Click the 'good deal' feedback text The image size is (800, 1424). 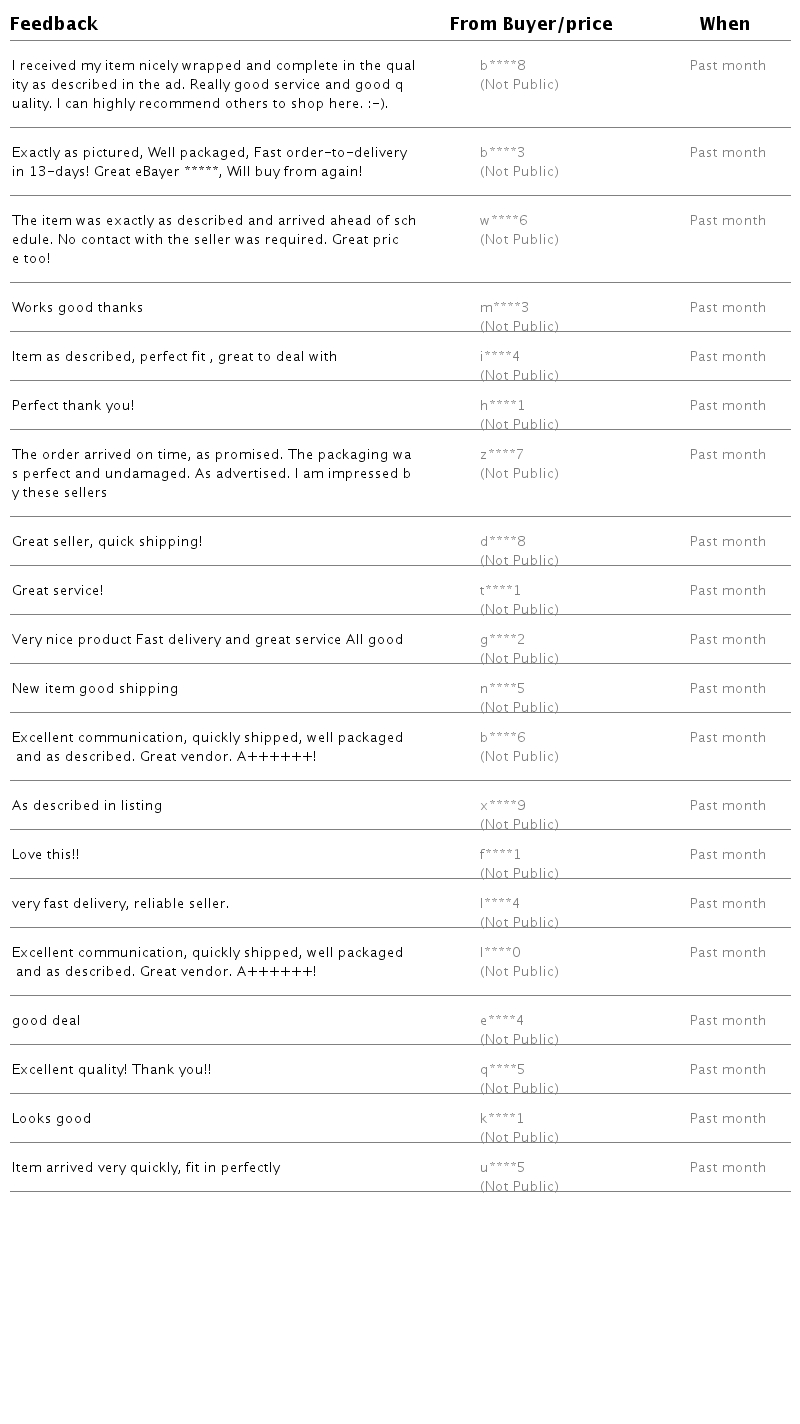click(46, 1021)
